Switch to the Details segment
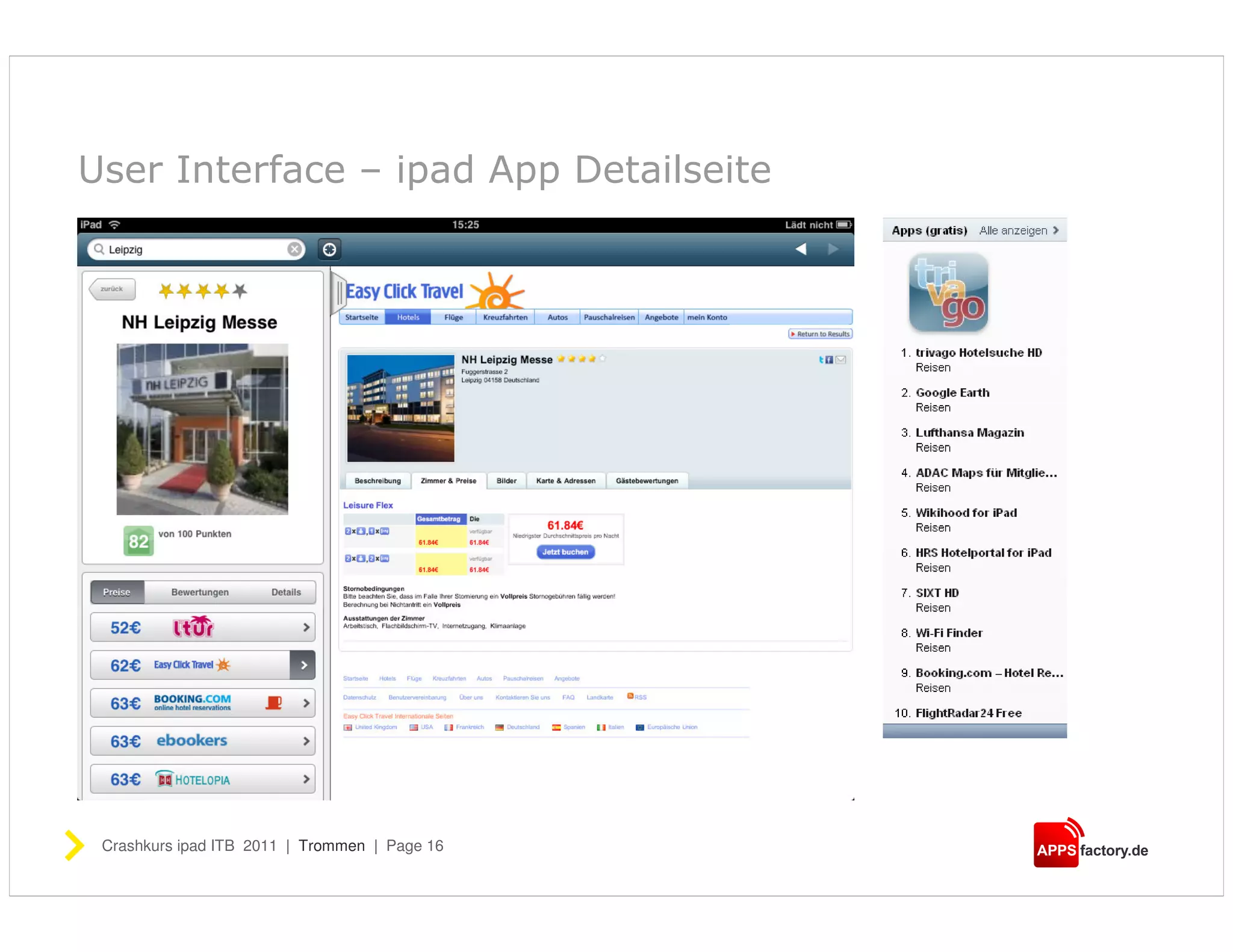Viewport: 1233px width, 952px height. pyautogui.click(x=286, y=592)
